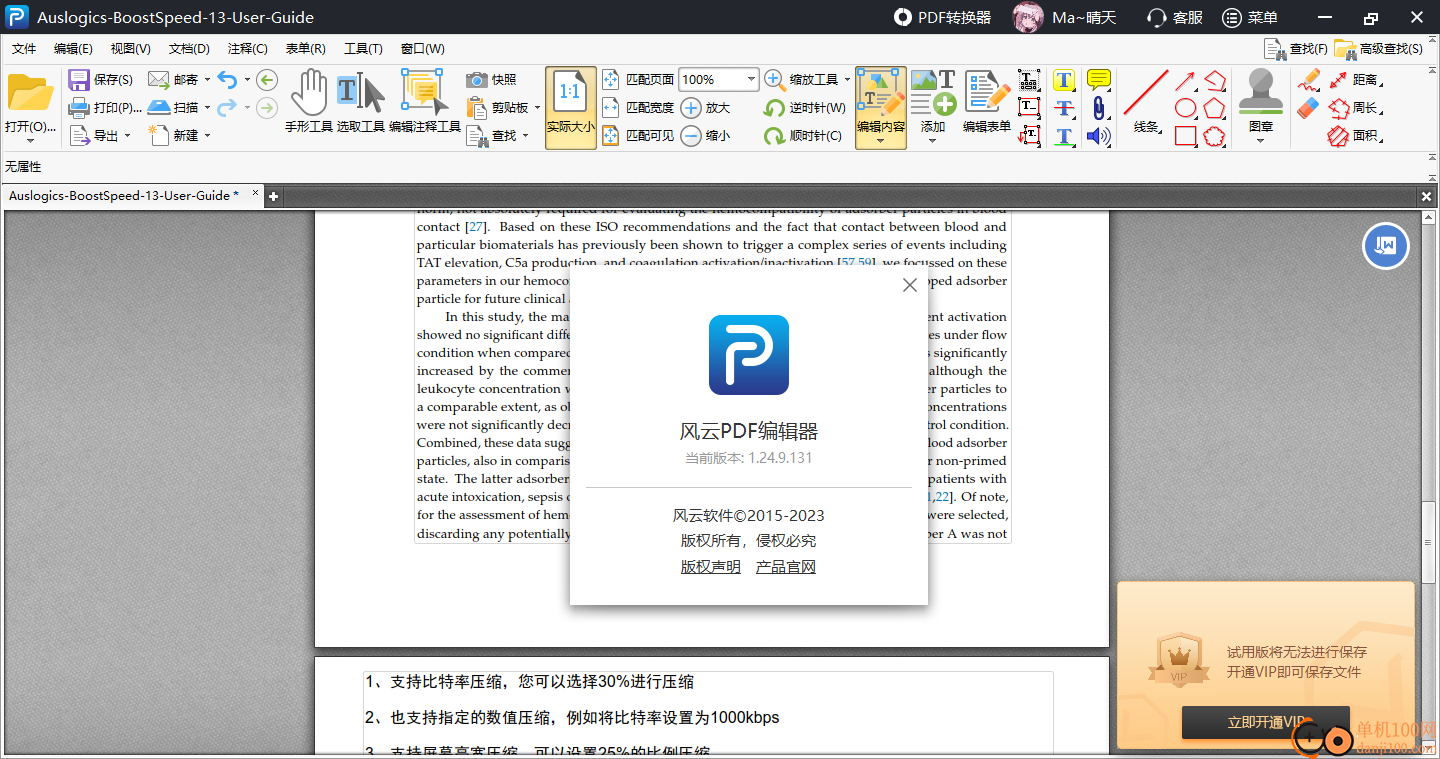Click the copyright statement link in dialog
Screen dimensions: 1440x759
[x=711, y=567]
